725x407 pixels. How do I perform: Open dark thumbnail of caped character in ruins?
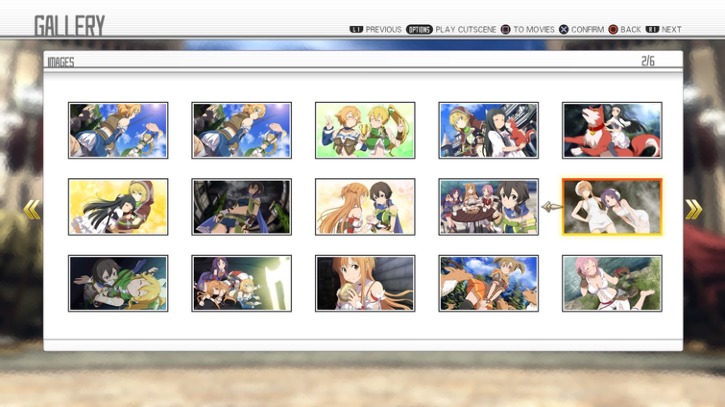point(241,207)
